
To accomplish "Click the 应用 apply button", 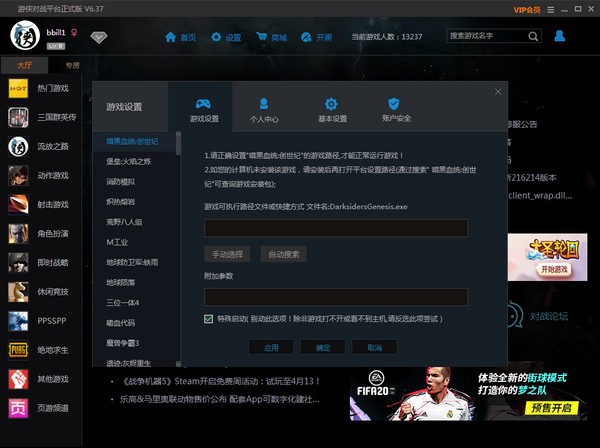I will 271,347.
